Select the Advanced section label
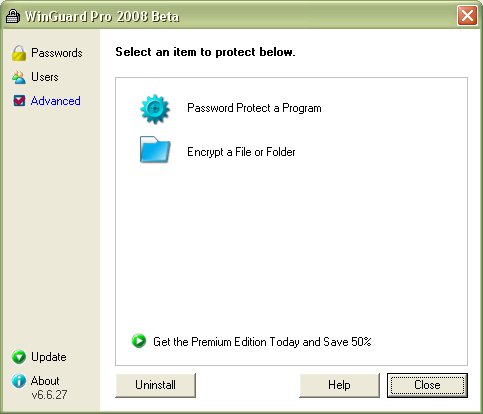Screen dimensions: 483x414 pos(56,101)
